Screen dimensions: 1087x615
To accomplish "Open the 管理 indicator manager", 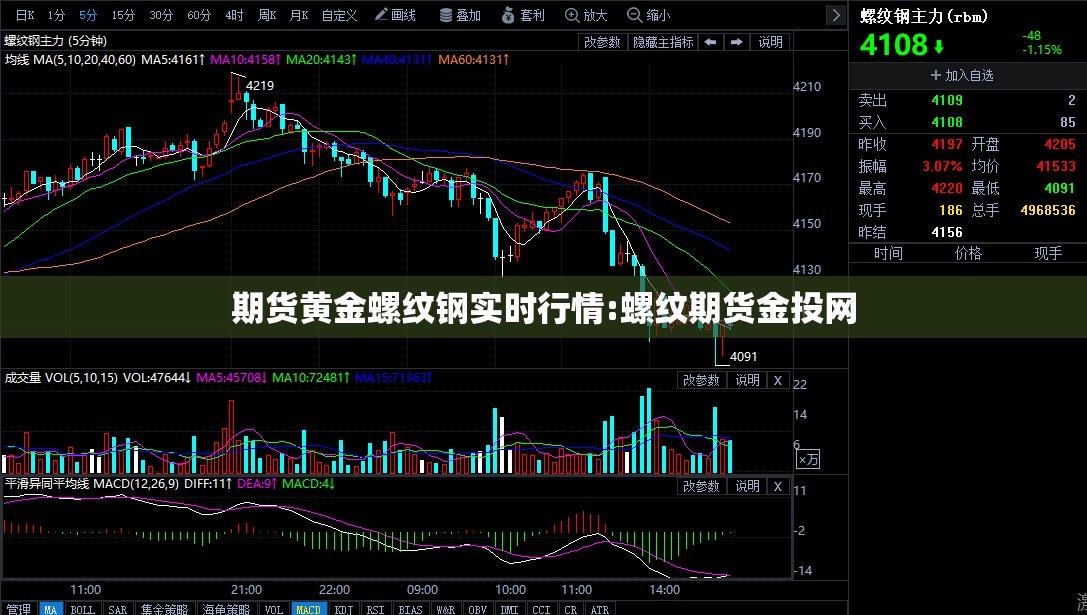I will click(19, 609).
